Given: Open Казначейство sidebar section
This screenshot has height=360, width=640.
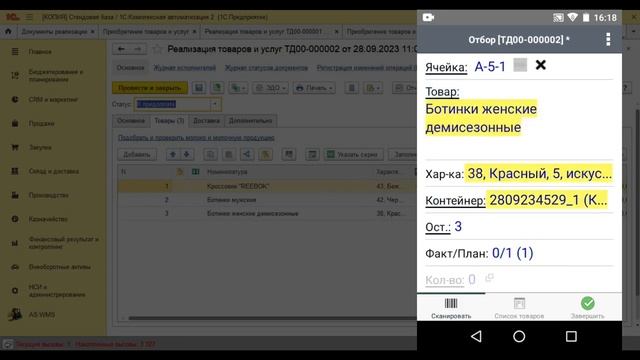Looking at the screenshot, I should (x=48, y=219).
